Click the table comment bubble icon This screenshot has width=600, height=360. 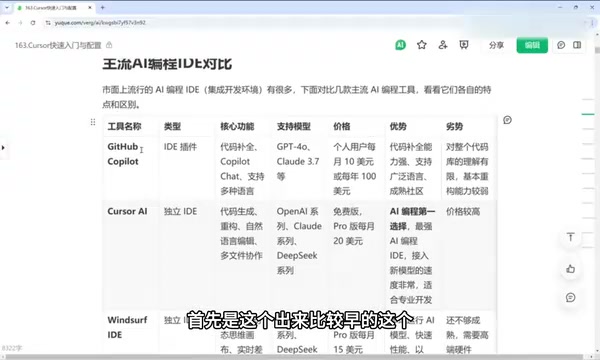pos(507,120)
